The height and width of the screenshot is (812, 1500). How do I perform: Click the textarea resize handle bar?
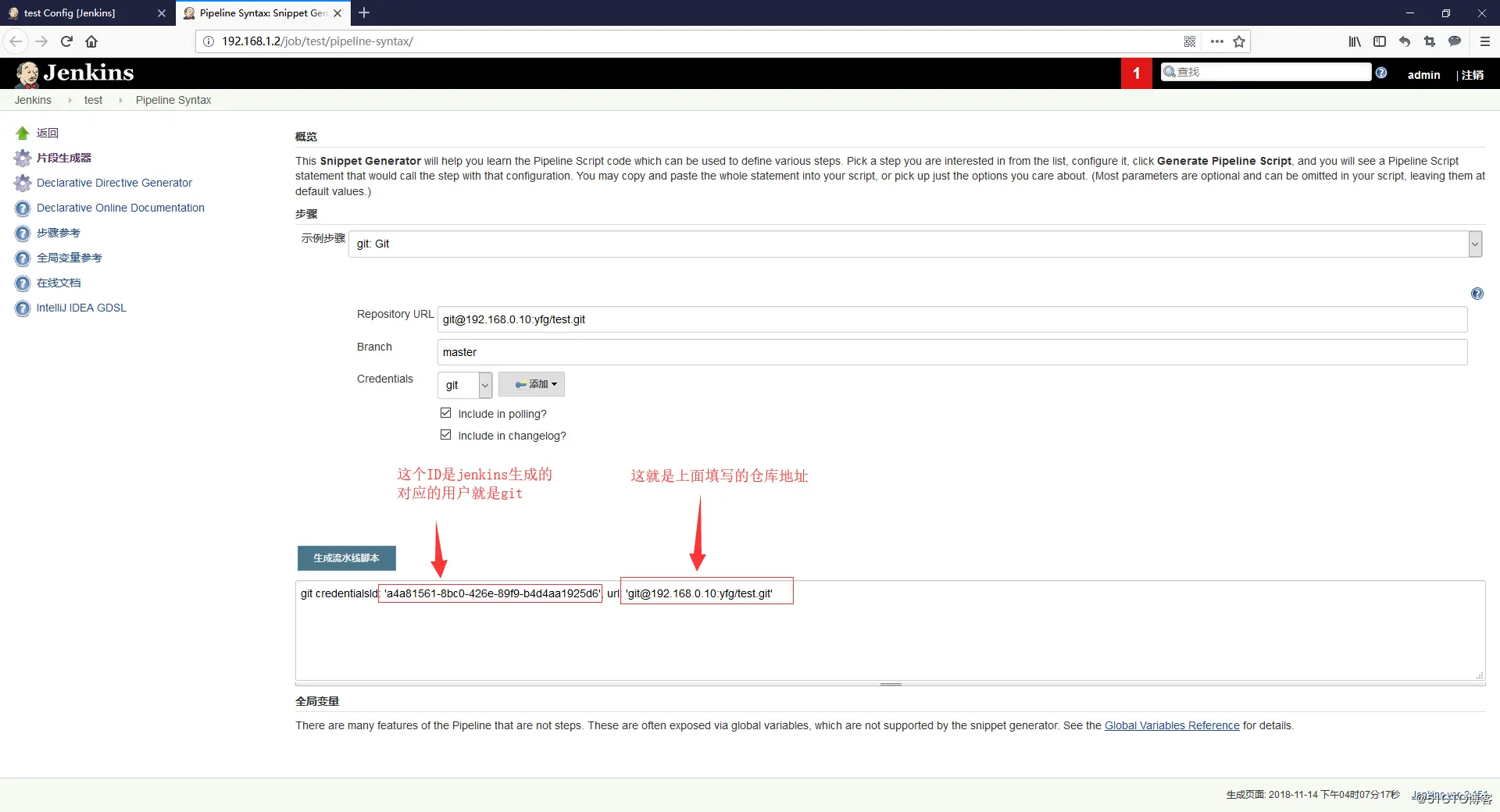point(891,684)
